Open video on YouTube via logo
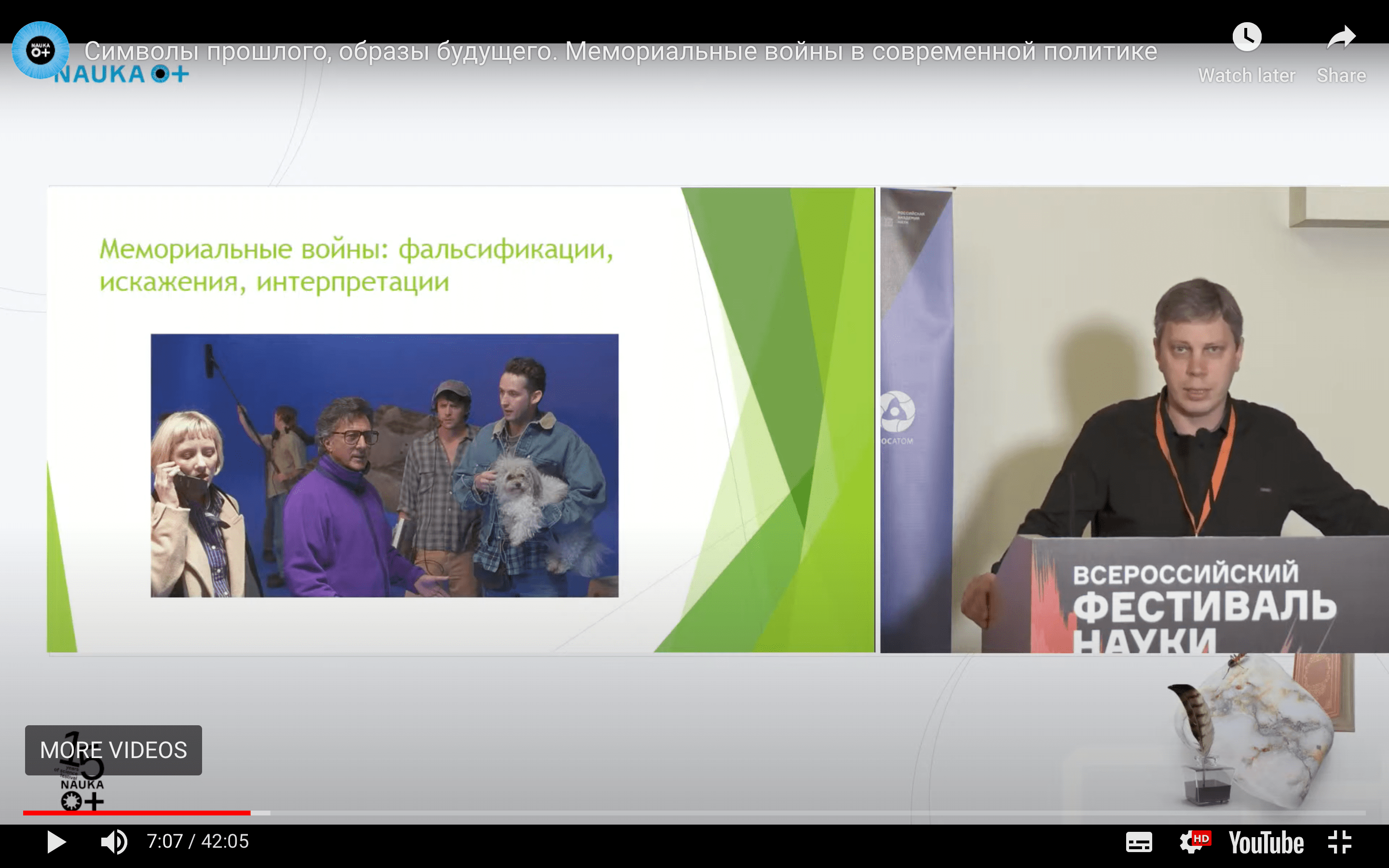 1266,842
